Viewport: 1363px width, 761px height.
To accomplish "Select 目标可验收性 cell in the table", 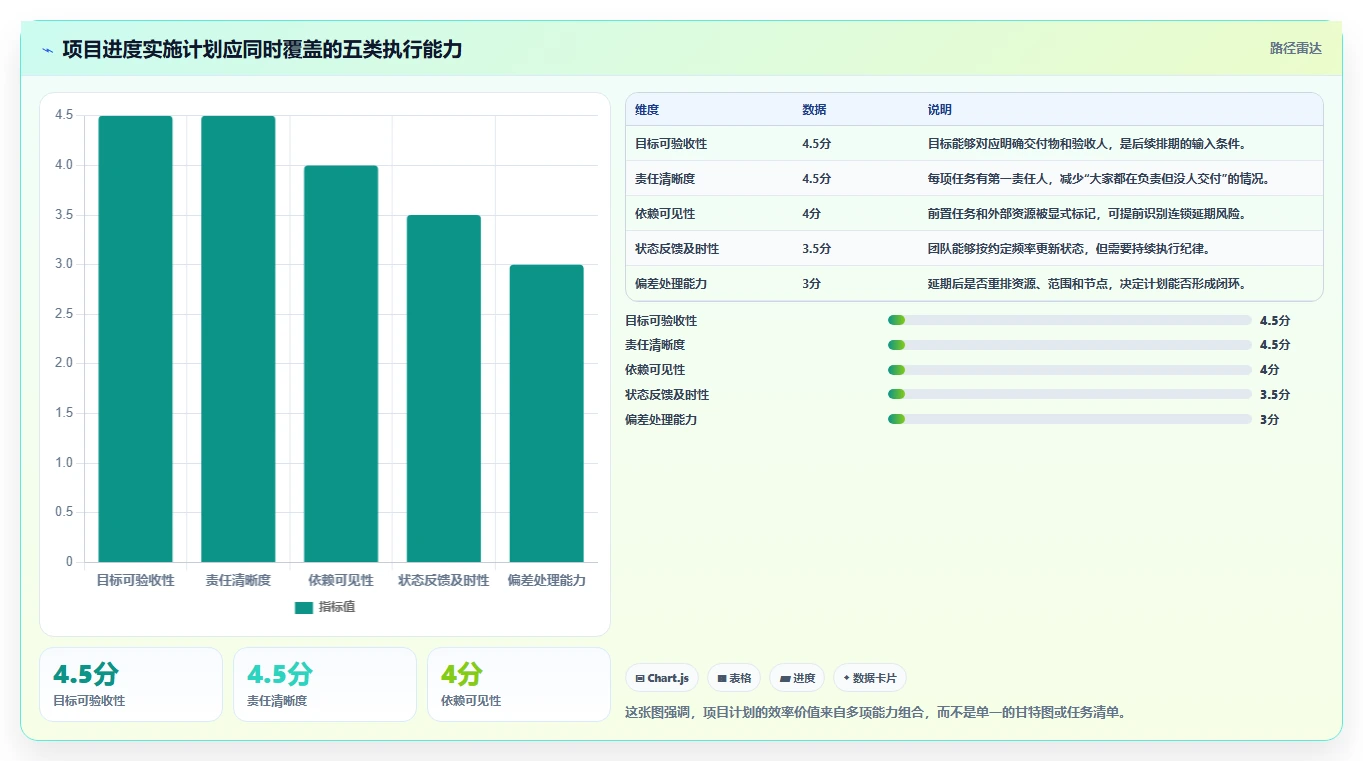I will pyautogui.click(x=671, y=144).
